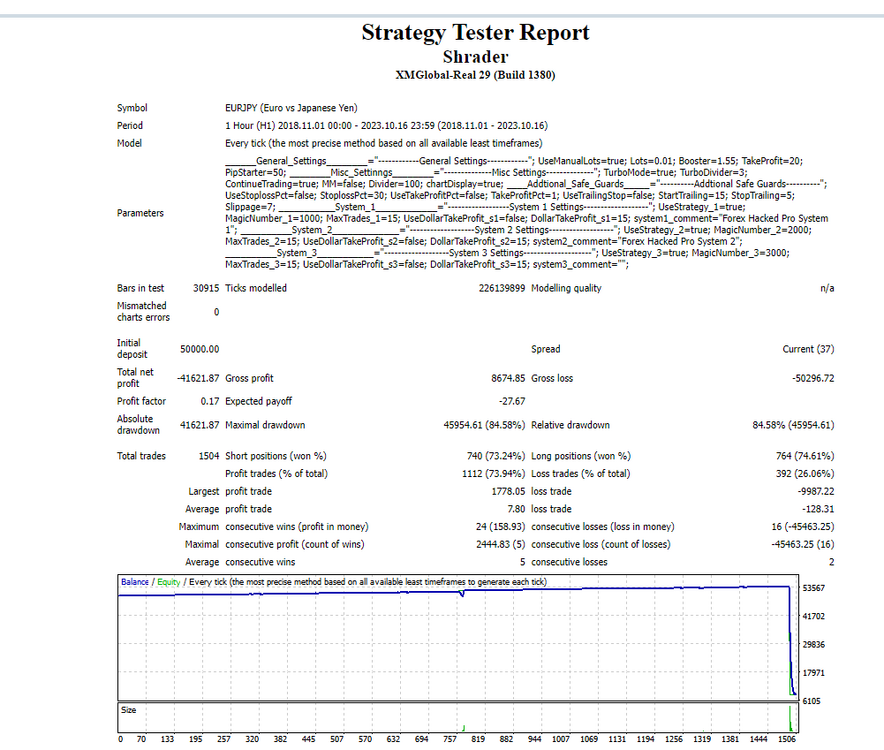Click the Bars in test label

point(140,288)
